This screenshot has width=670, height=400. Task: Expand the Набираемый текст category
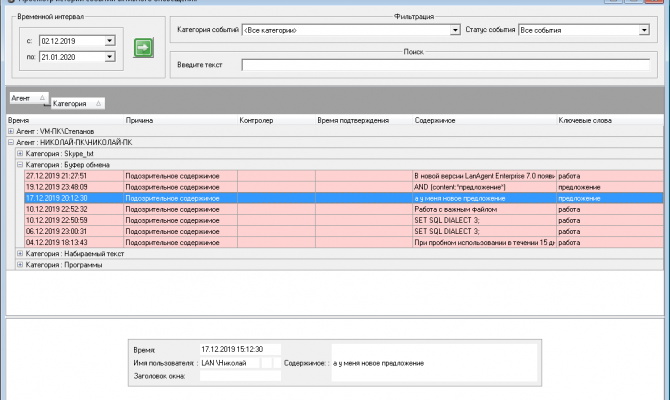pyautogui.click(x=20, y=254)
